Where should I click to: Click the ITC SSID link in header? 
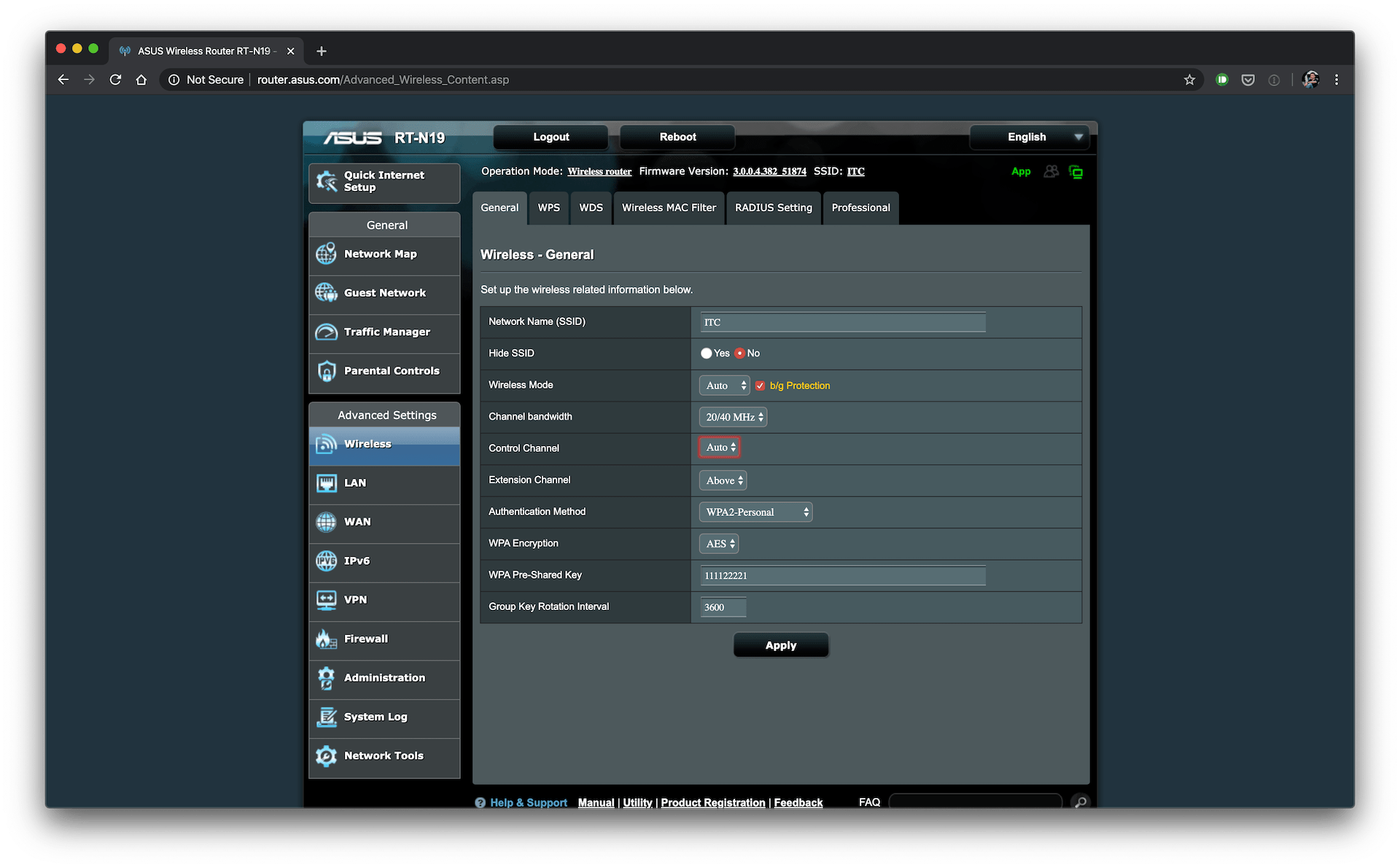coord(855,172)
